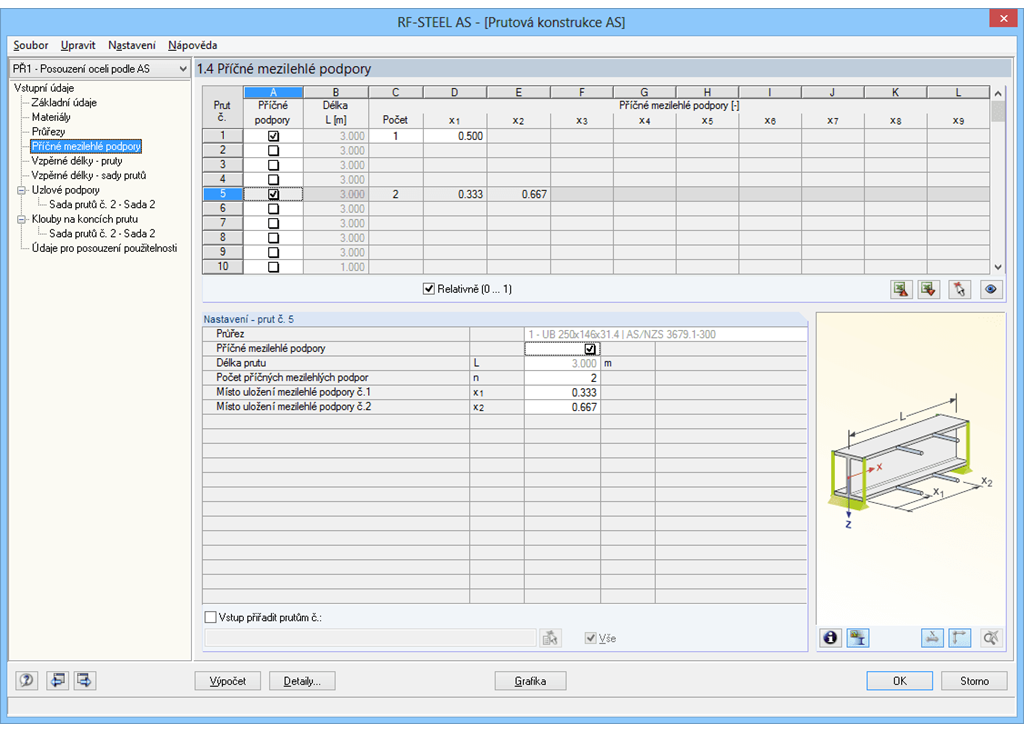This screenshot has width=1024, height=732.
Task: Uncheck lateral supports for member 1
Action: click(x=274, y=136)
